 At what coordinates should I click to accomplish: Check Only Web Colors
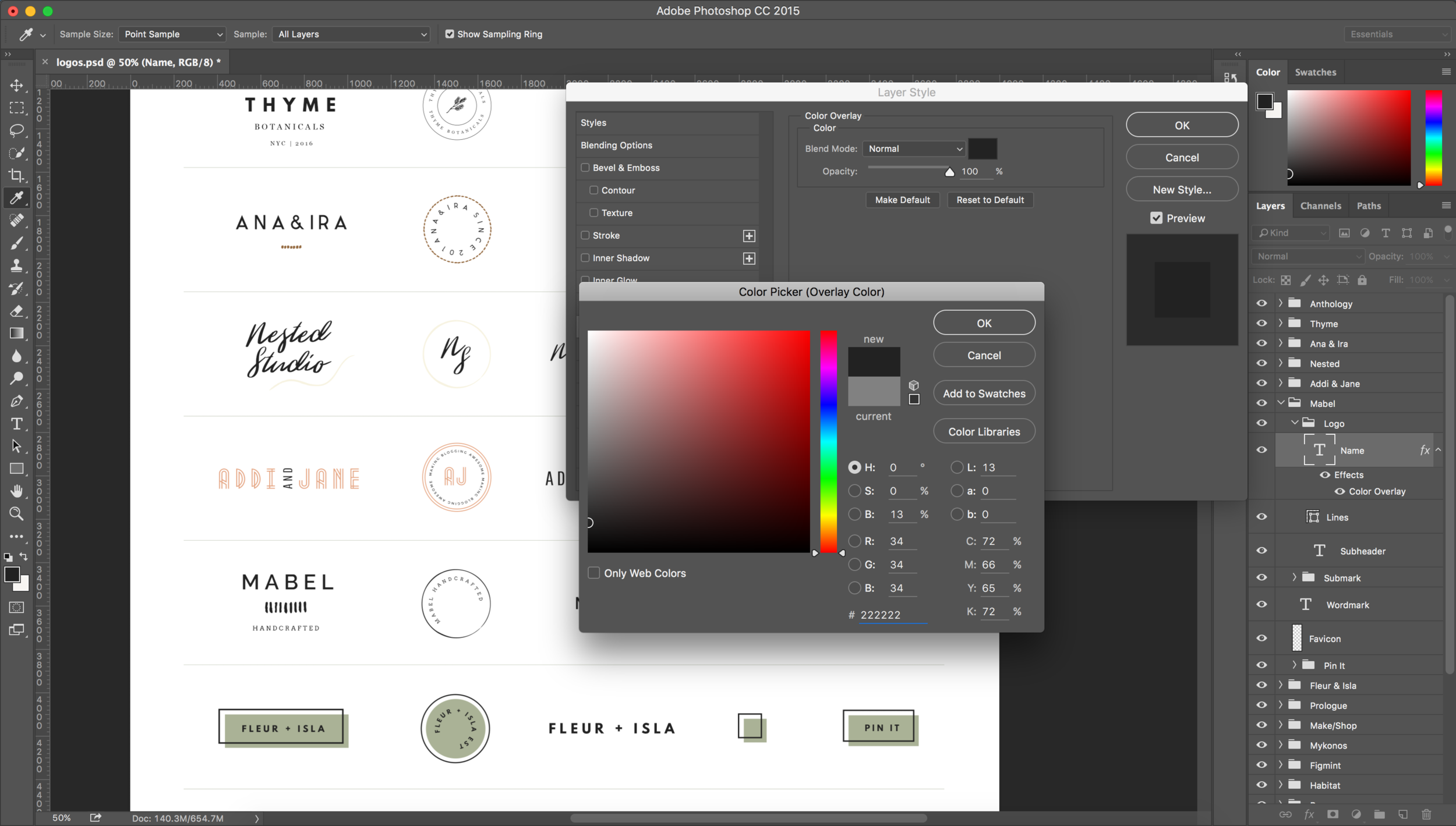(594, 573)
